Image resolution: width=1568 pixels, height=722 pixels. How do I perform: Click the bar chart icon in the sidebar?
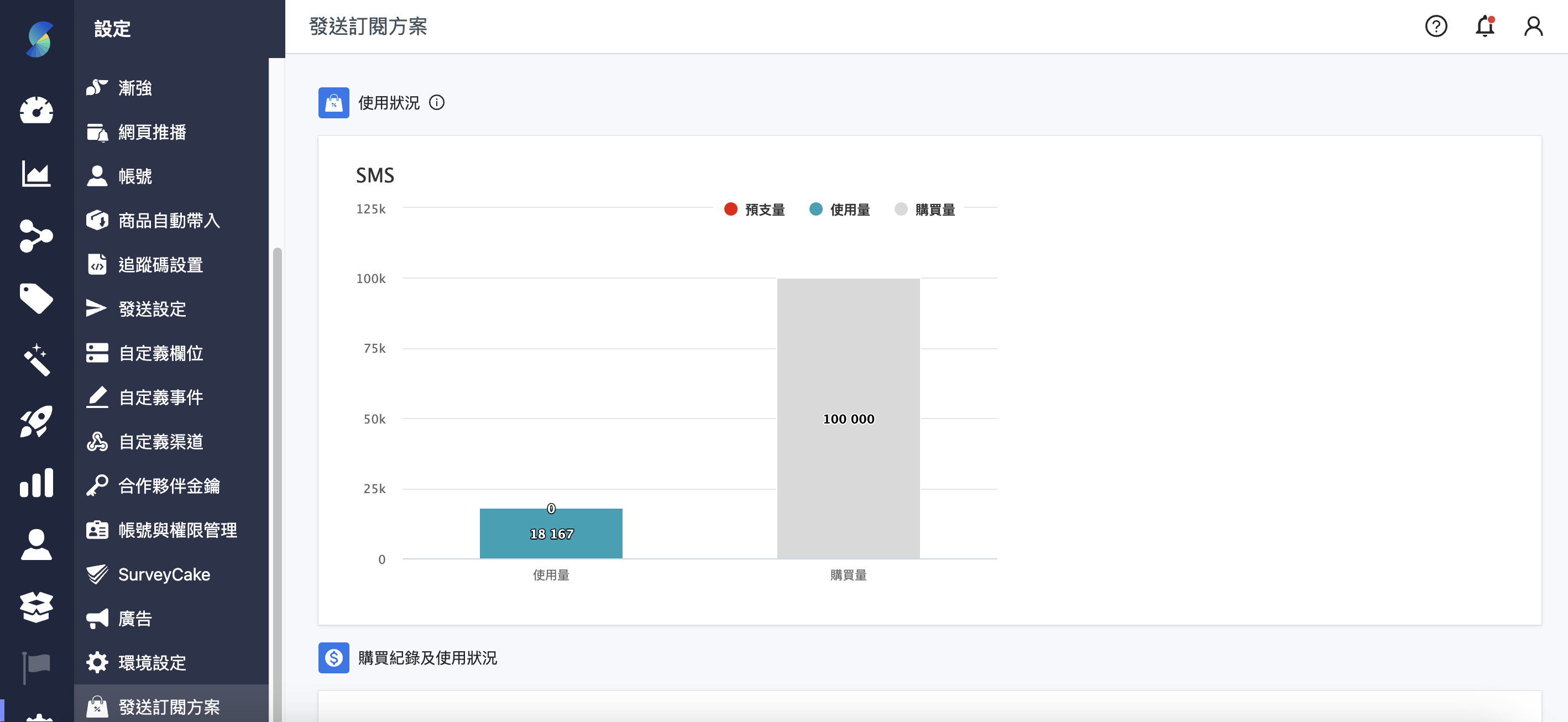pyautogui.click(x=36, y=483)
